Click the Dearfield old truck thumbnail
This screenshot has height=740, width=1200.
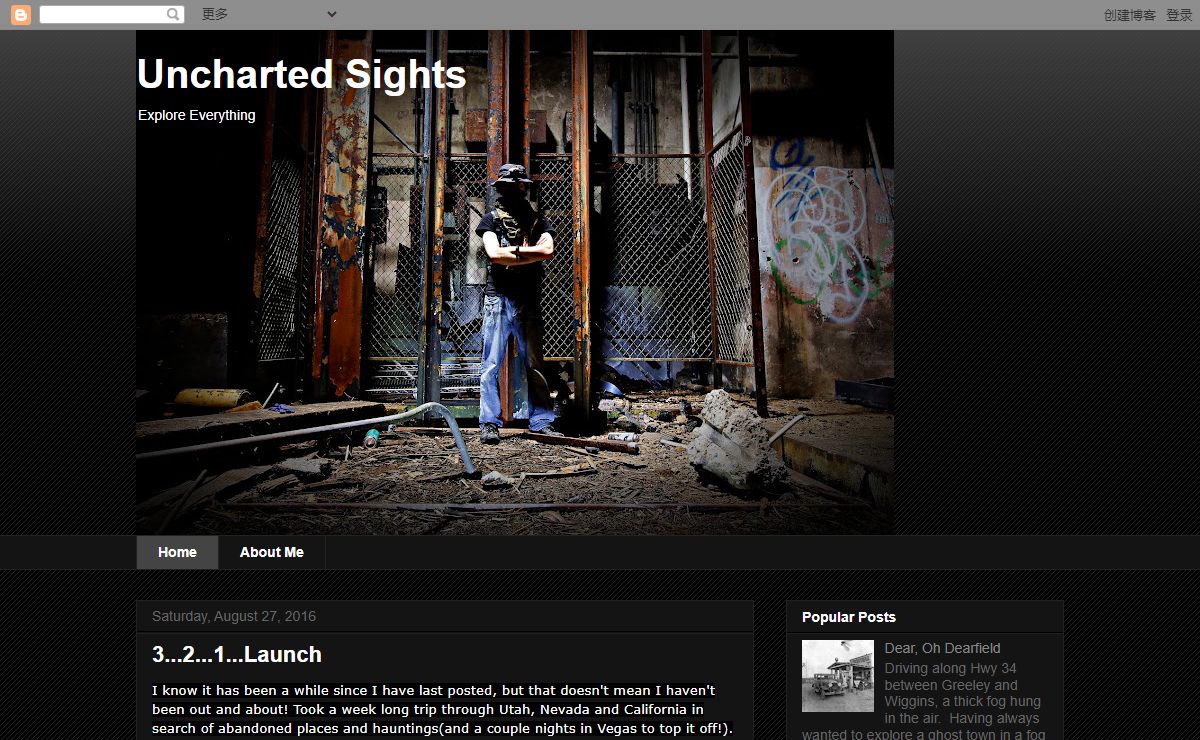(x=838, y=676)
